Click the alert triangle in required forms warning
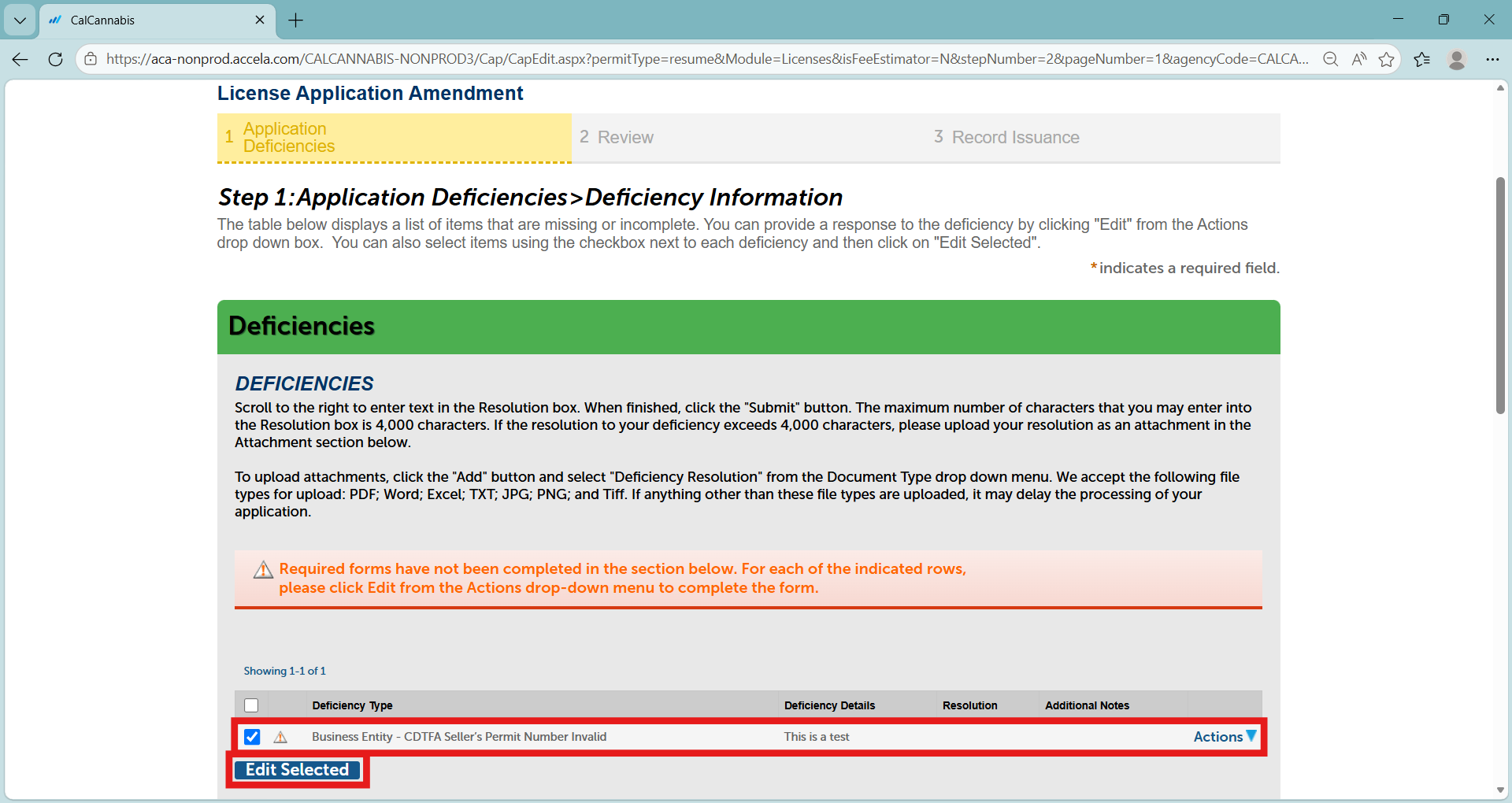 click(x=263, y=570)
